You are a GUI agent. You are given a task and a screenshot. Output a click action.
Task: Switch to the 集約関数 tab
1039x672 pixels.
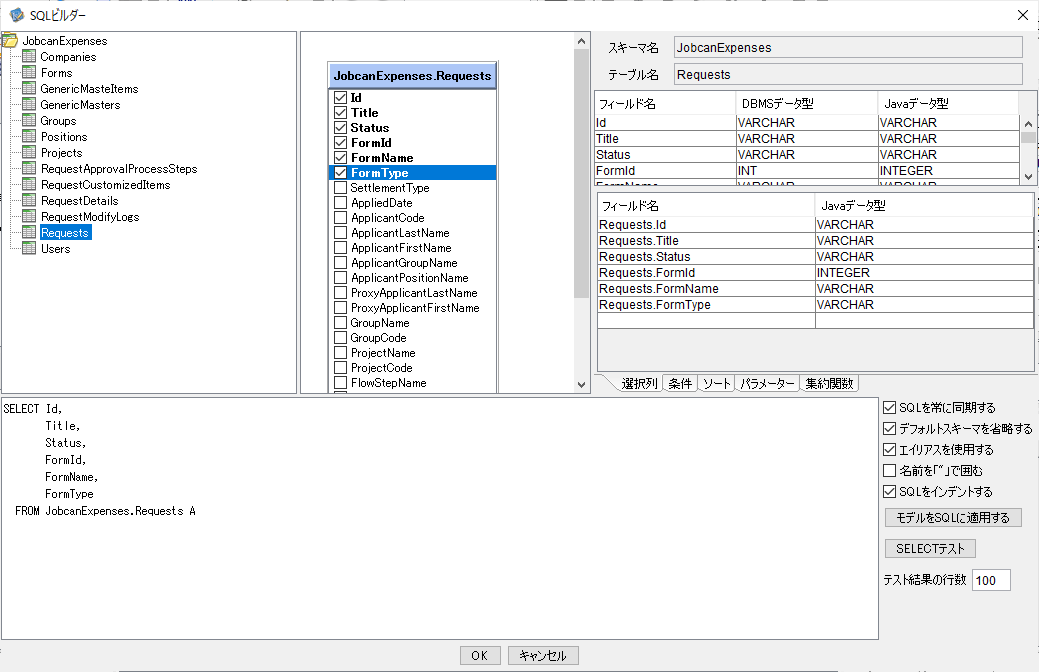830,383
